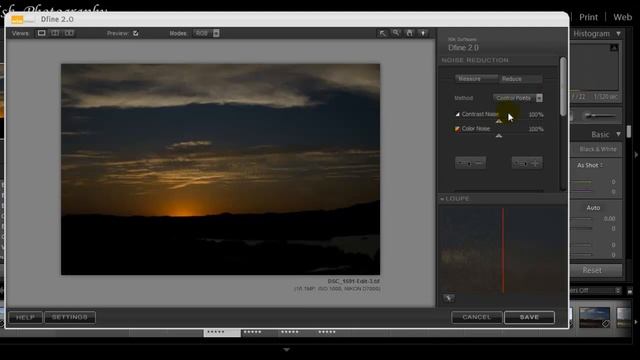
Task: Choose the zoom magnifier tool
Action: click(396, 33)
